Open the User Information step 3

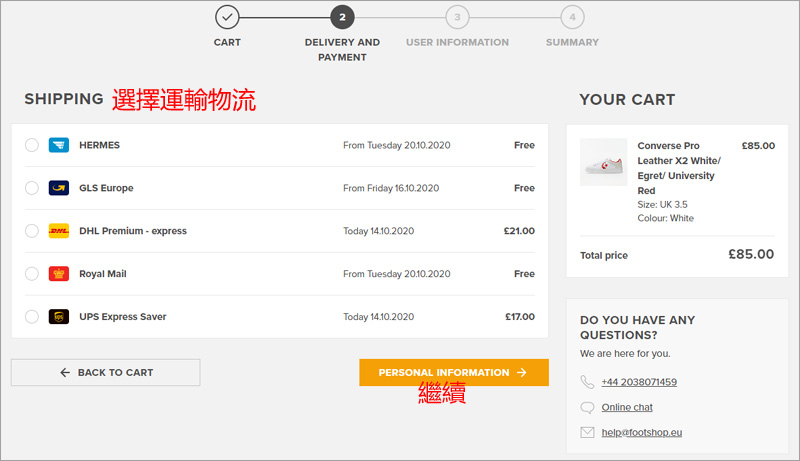coord(457,17)
